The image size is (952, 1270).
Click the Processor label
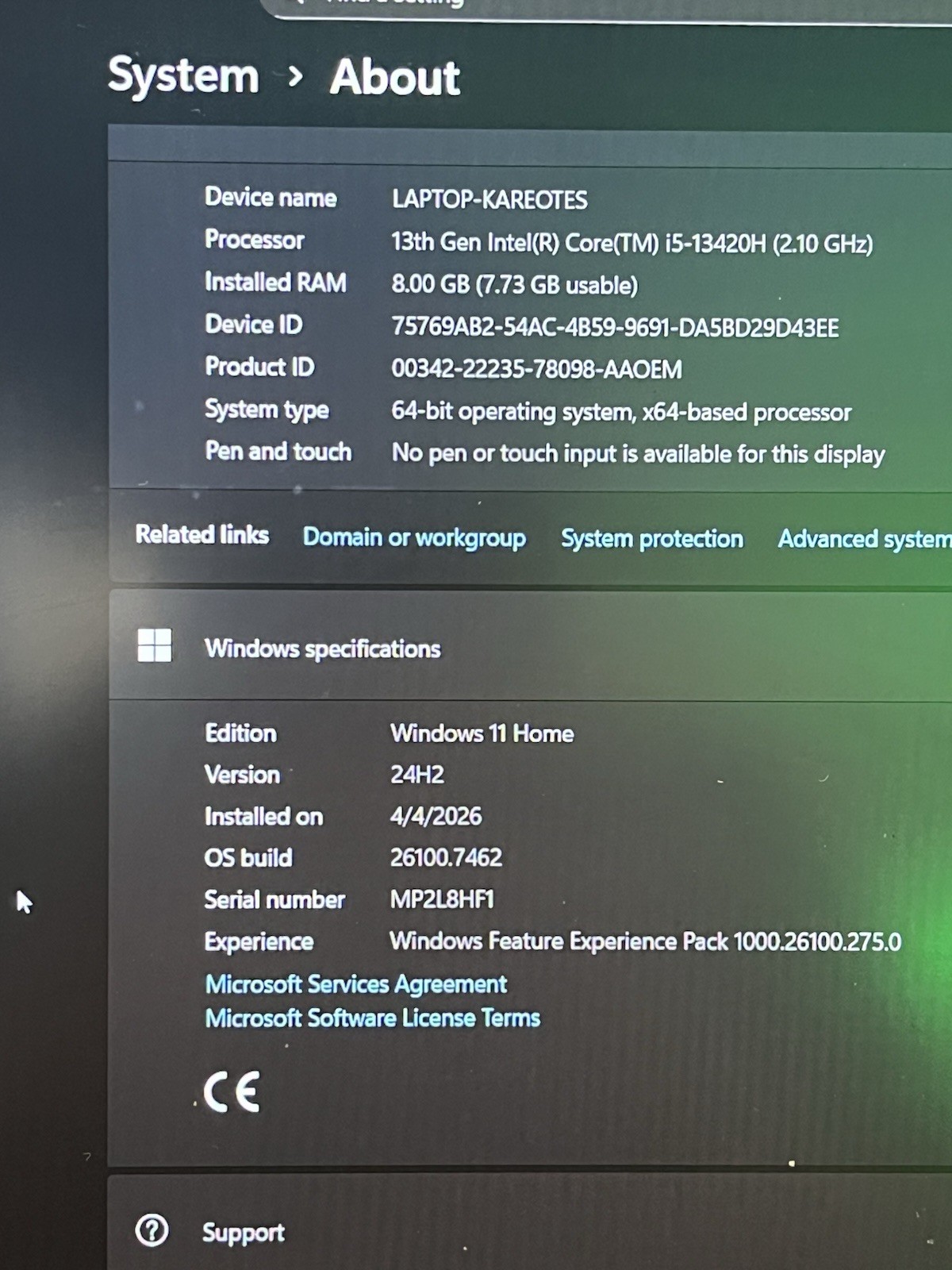coord(255,240)
